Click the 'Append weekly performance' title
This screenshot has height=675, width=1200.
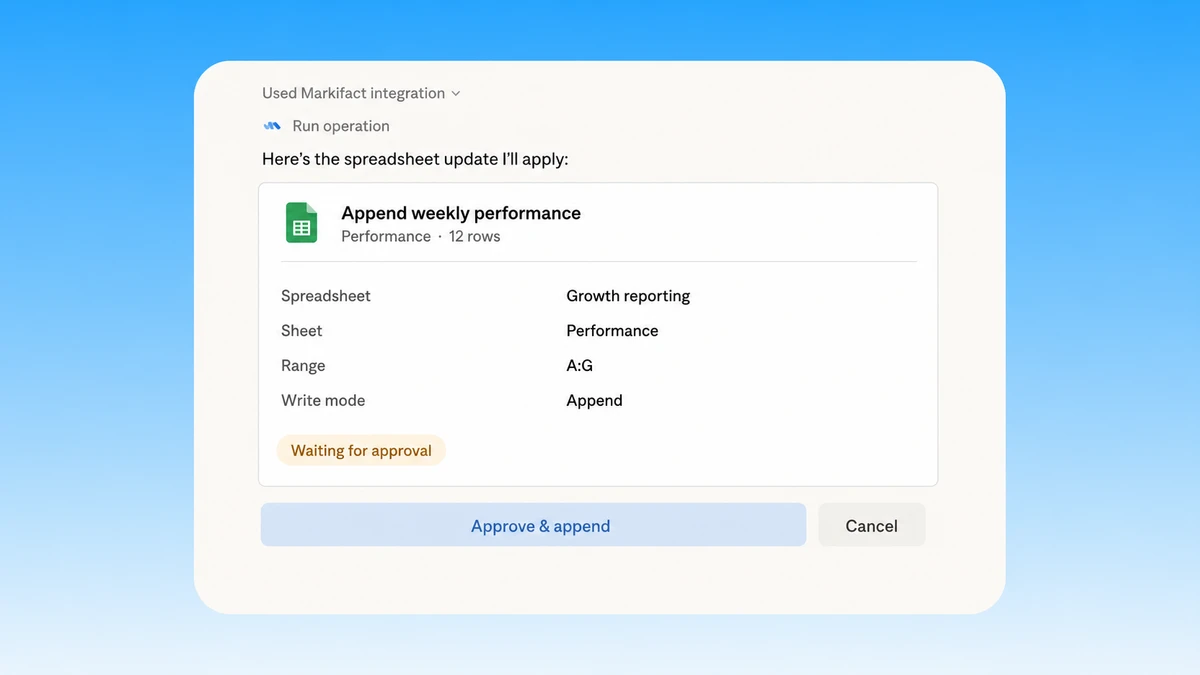461,213
